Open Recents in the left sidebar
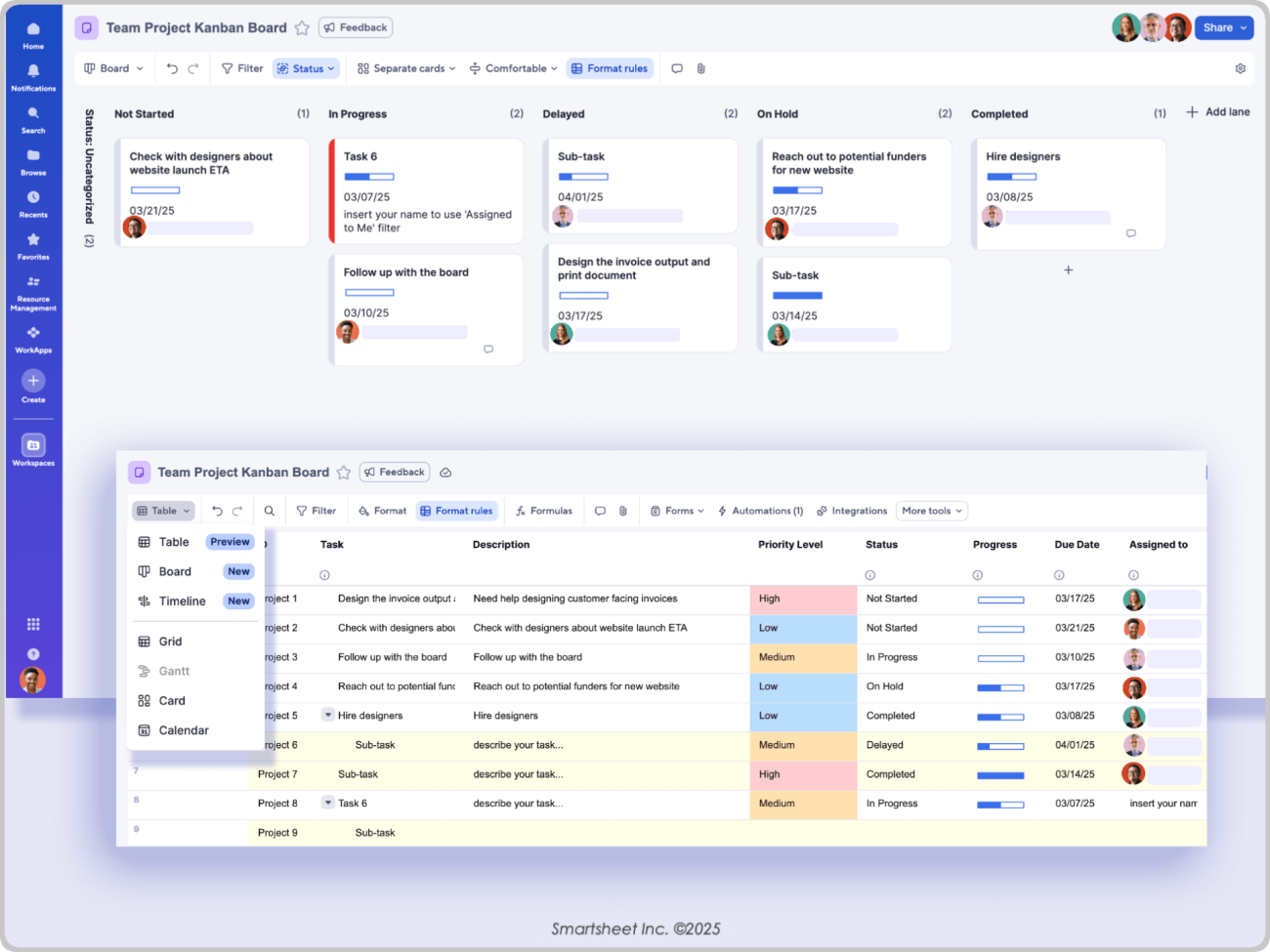This screenshot has width=1270, height=952. click(33, 203)
